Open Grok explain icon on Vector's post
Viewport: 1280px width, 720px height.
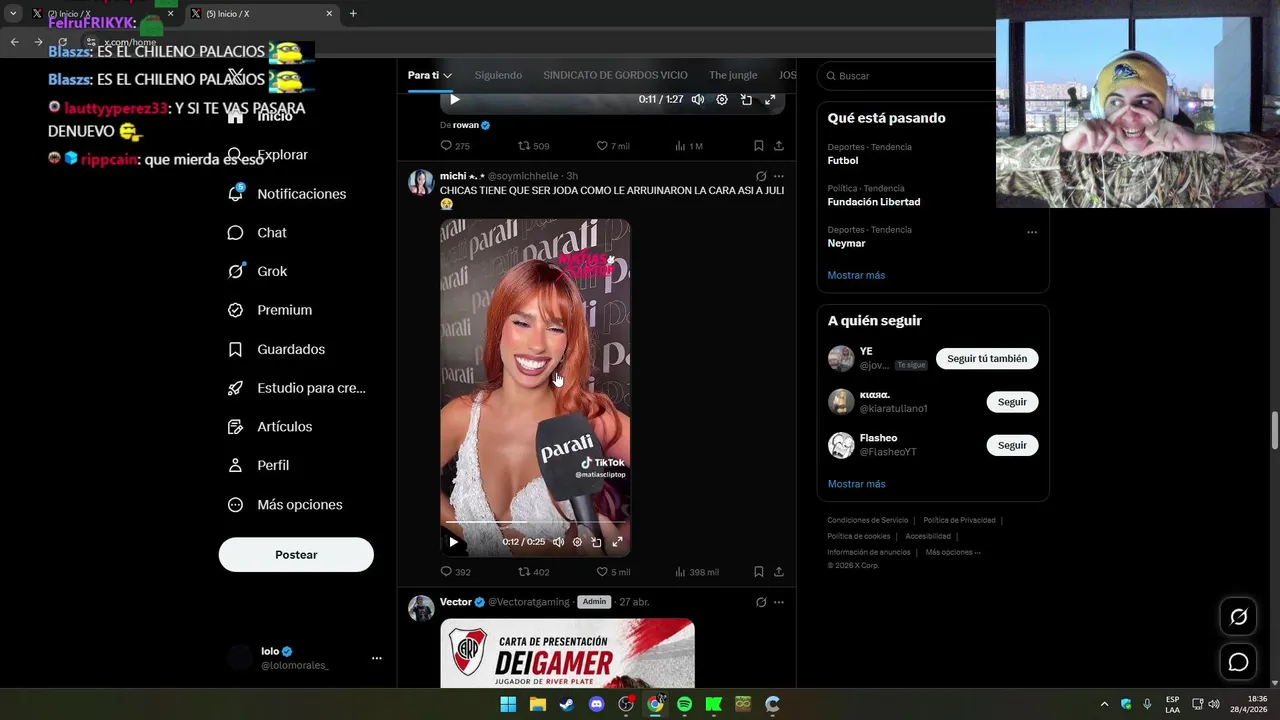point(761,602)
